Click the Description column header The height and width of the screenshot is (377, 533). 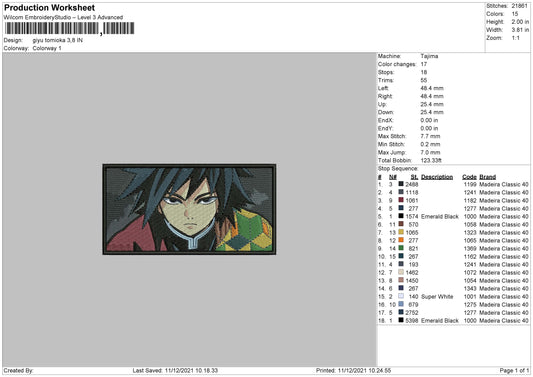point(437,177)
